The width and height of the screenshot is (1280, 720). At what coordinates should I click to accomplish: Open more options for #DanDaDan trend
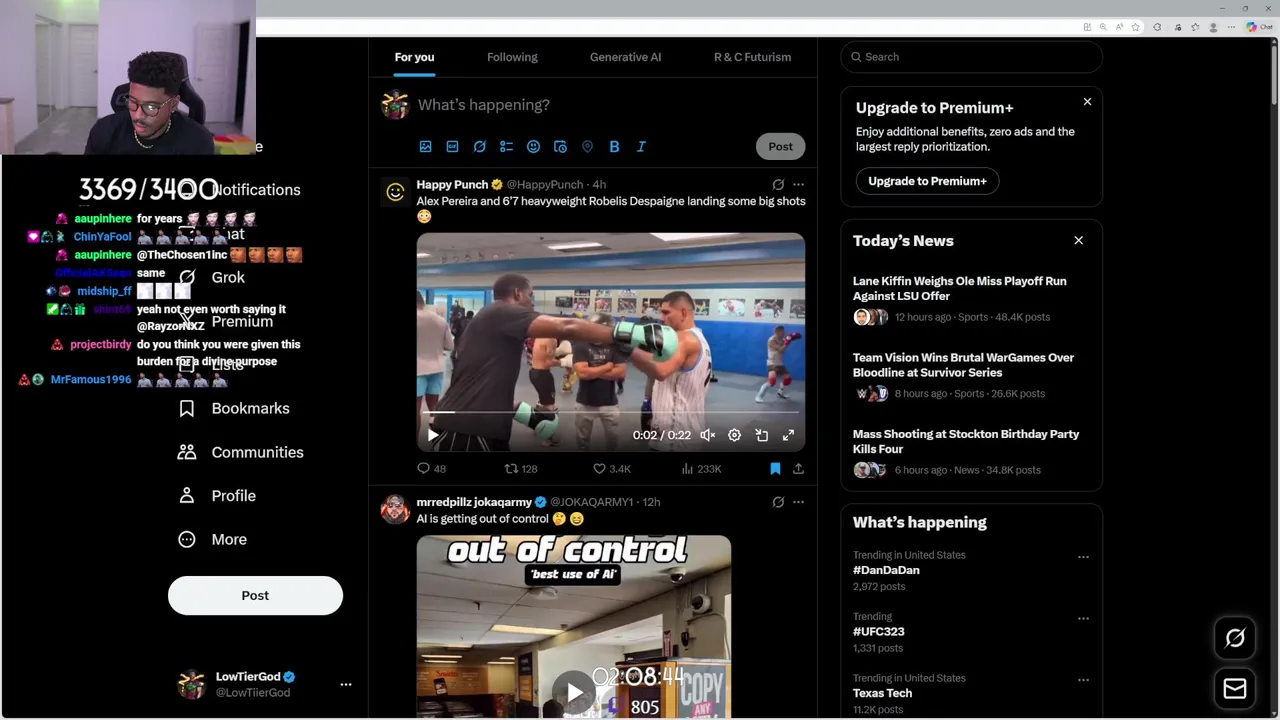tap(1083, 557)
